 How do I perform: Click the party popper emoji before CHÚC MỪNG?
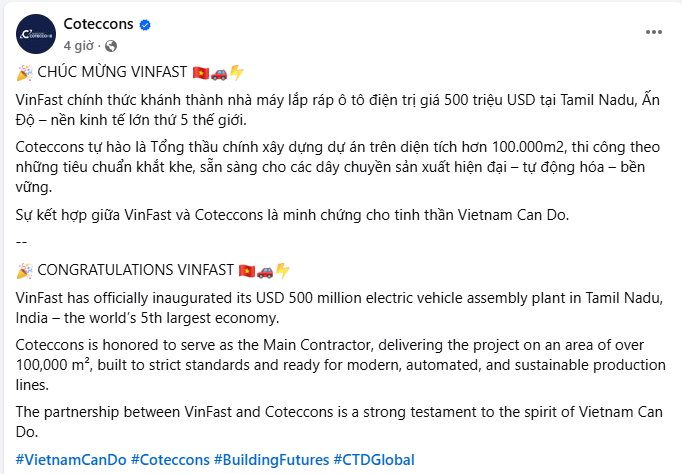(x=25, y=73)
